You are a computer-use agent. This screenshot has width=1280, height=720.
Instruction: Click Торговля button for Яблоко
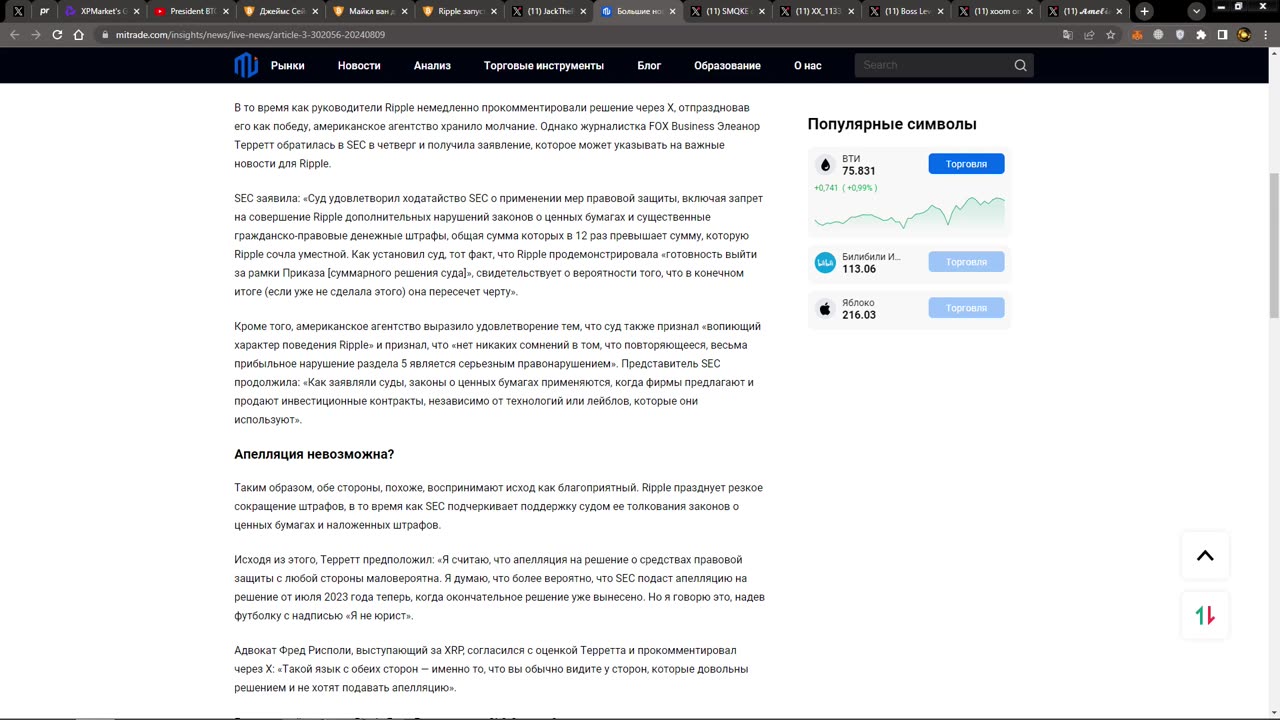[x=966, y=308]
